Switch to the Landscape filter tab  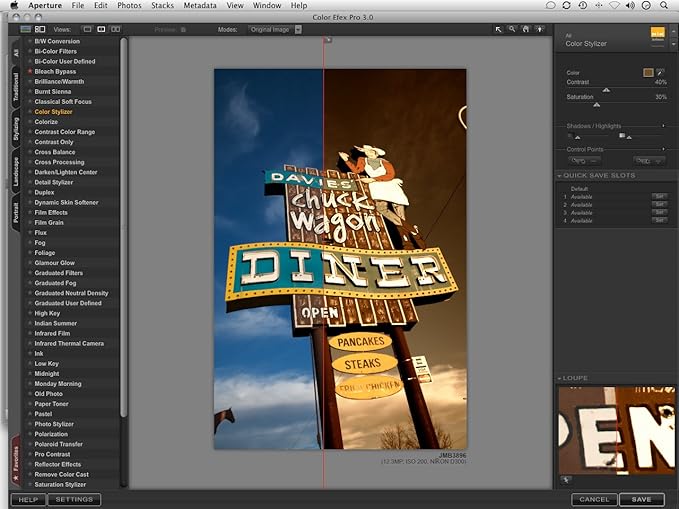16,170
